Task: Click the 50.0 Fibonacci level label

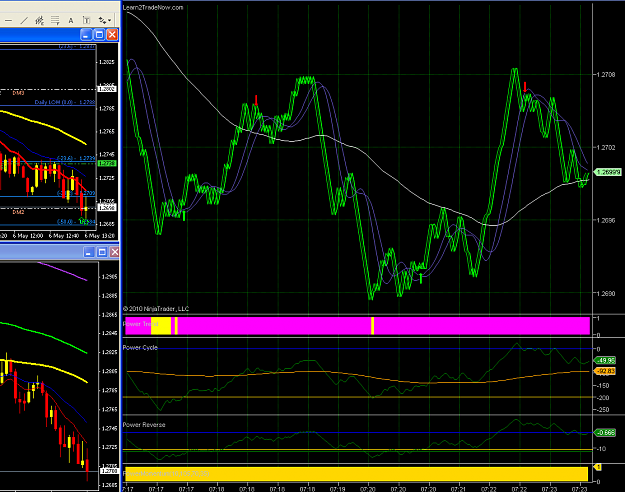Action: [76, 222]
